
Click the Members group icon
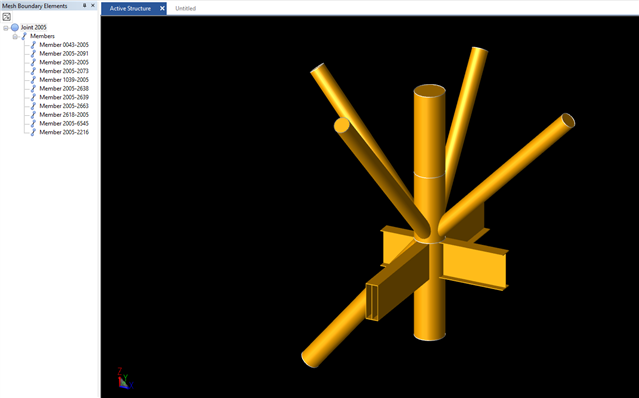tap(24, 36)
